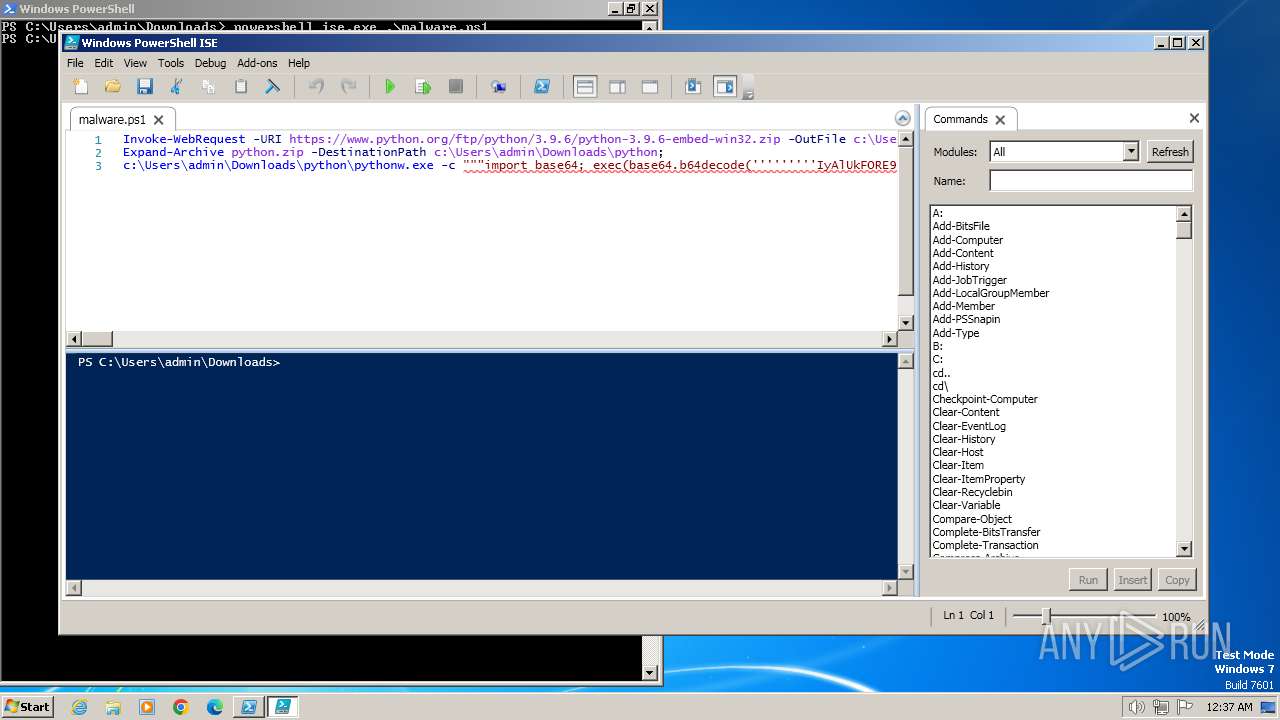Expand the Modules dropdown

coord(1131,152)
